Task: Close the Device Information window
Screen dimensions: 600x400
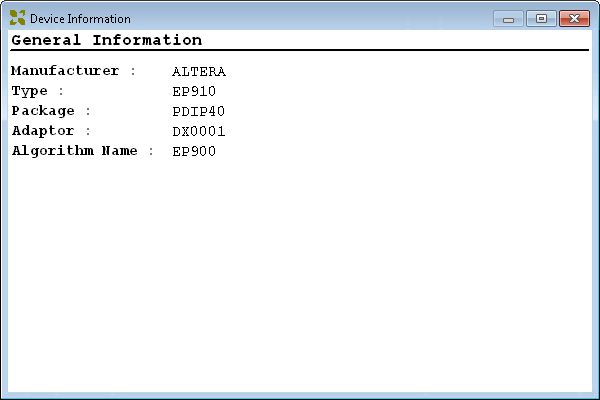Action: tap(574, 18)
